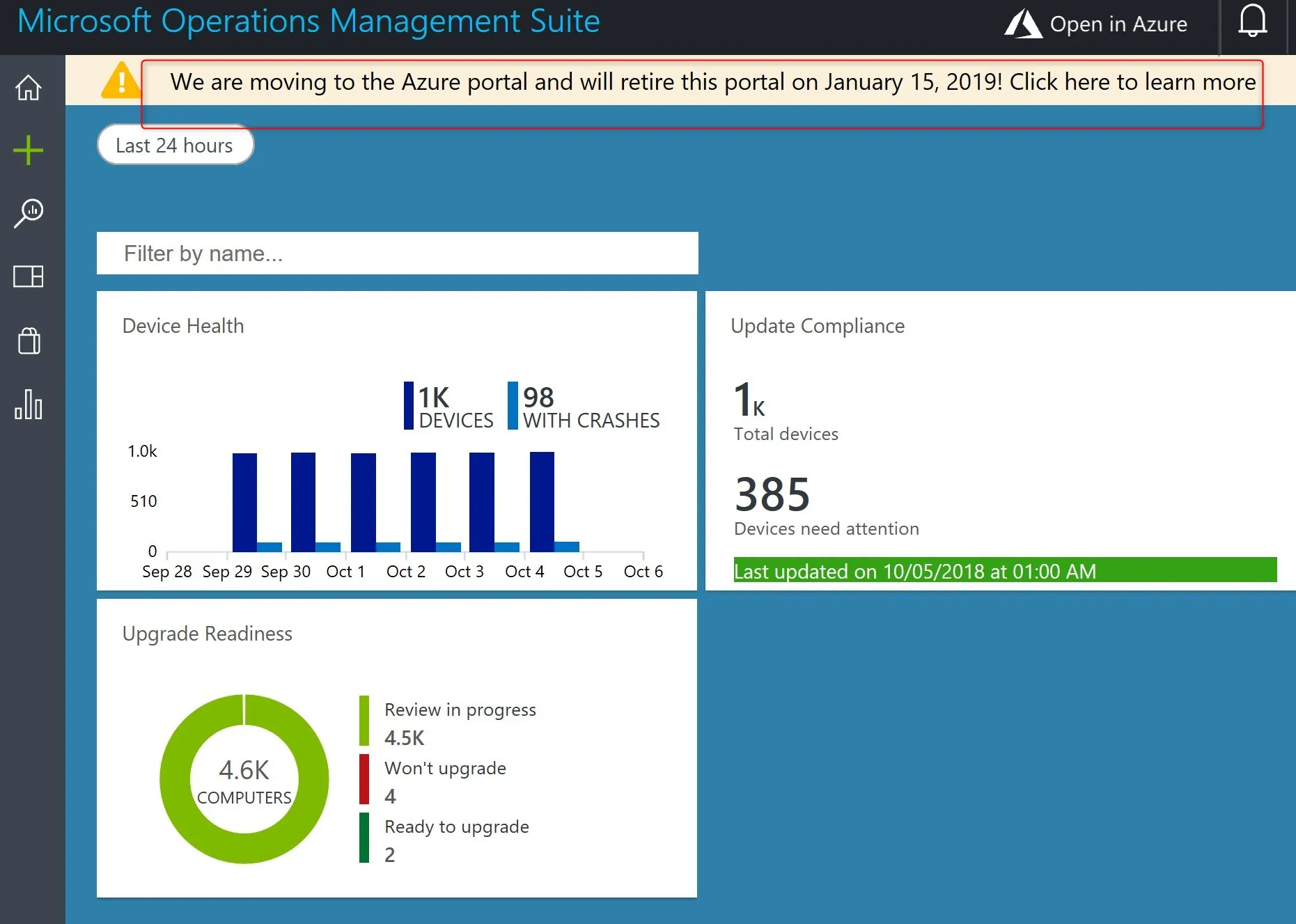Click the Filter by name input field

click(397, 253)
